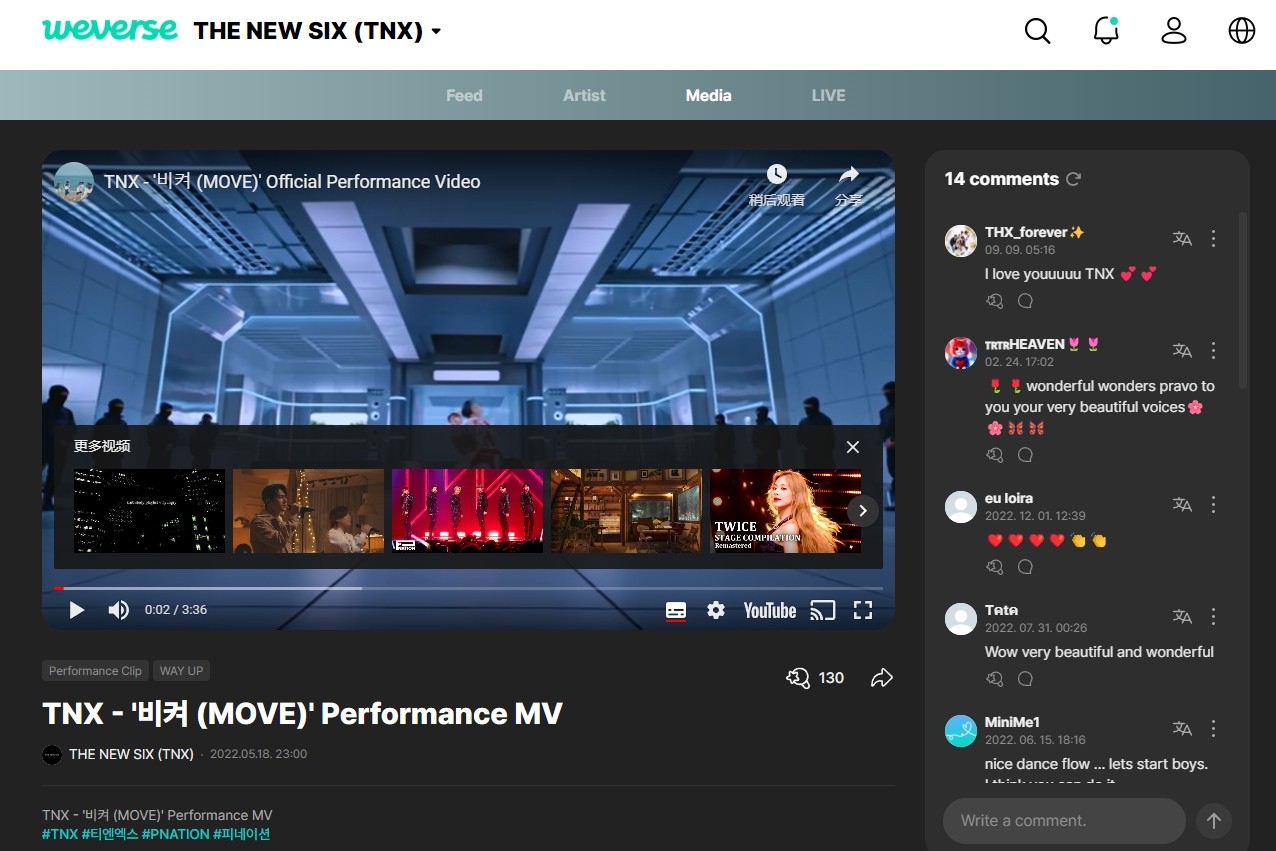Click in the Write a comment field
This screenshot has width=1276, height=851.
point(1064,821)
